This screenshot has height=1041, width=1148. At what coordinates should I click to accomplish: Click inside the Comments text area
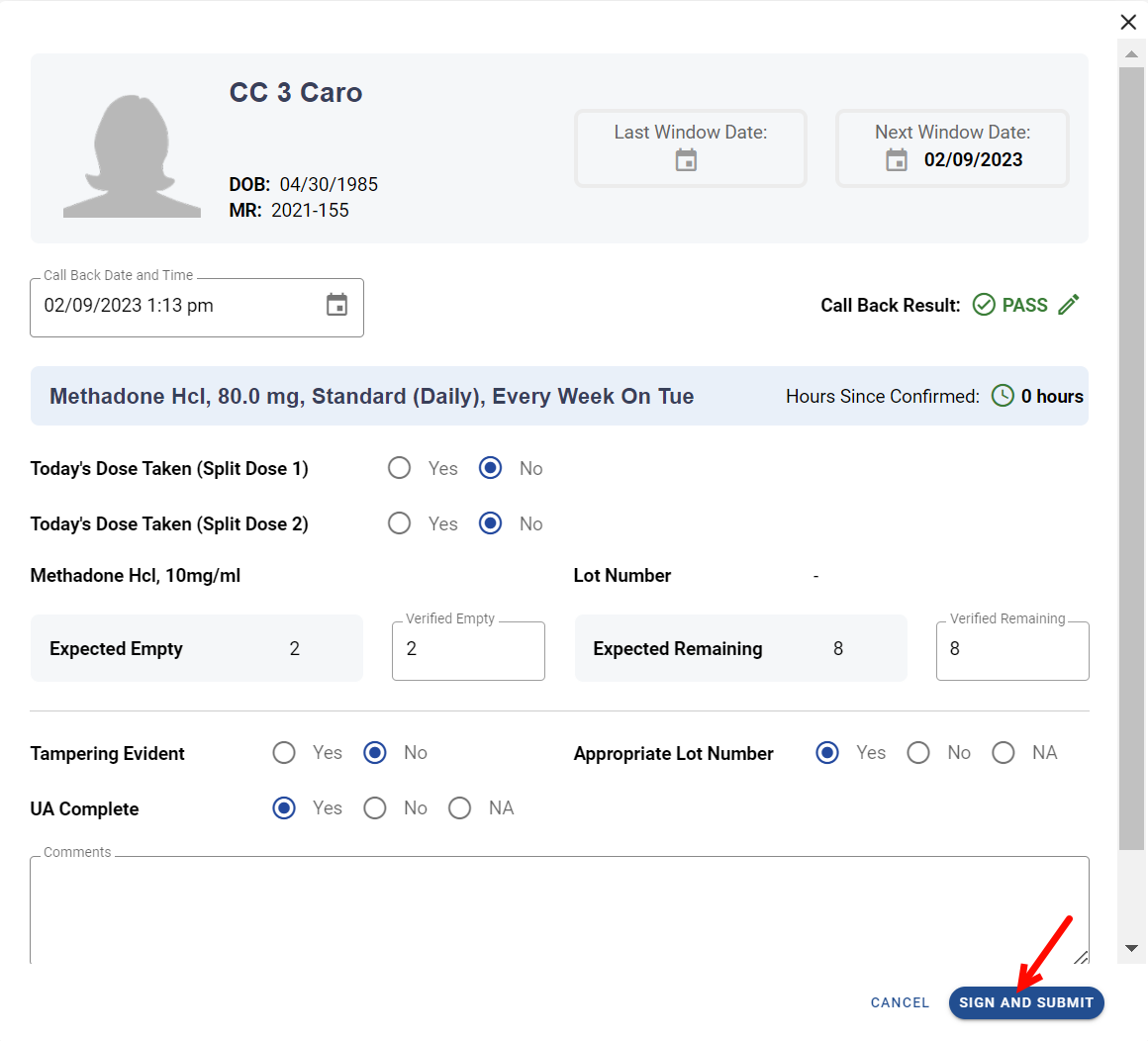(559, 908)
